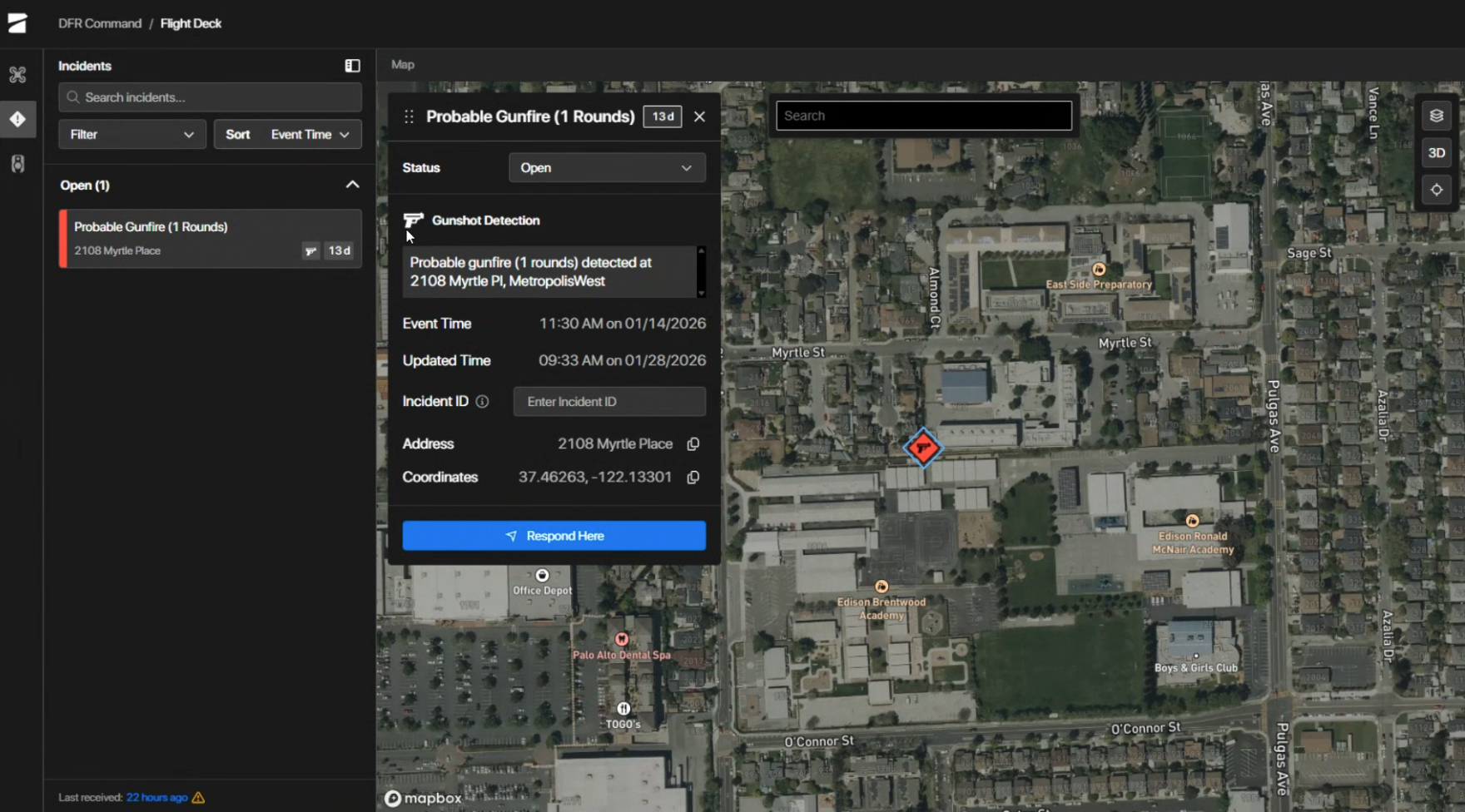Image resolution: width=1465 pixels, height=812 pixels.
Task: Click the Incidents panel heading
Action: [x=85, y=66]
